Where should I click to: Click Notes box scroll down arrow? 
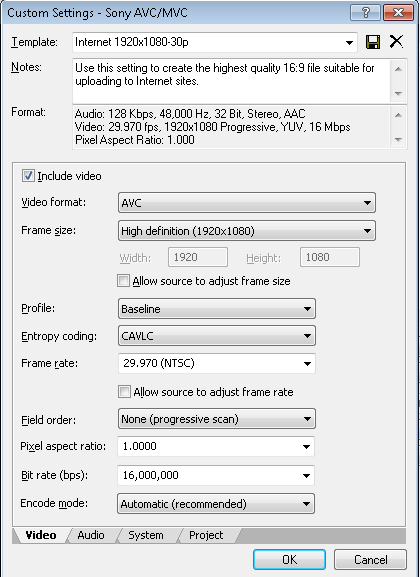coord(399,94)
